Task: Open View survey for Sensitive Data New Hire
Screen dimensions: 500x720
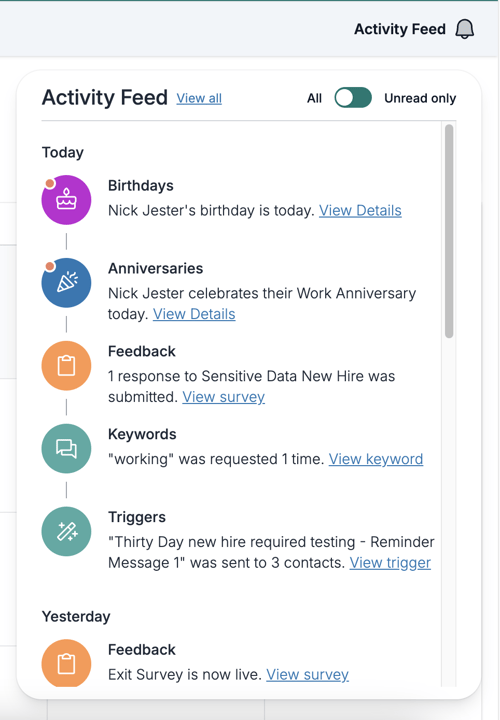Action: coord(224,397)
